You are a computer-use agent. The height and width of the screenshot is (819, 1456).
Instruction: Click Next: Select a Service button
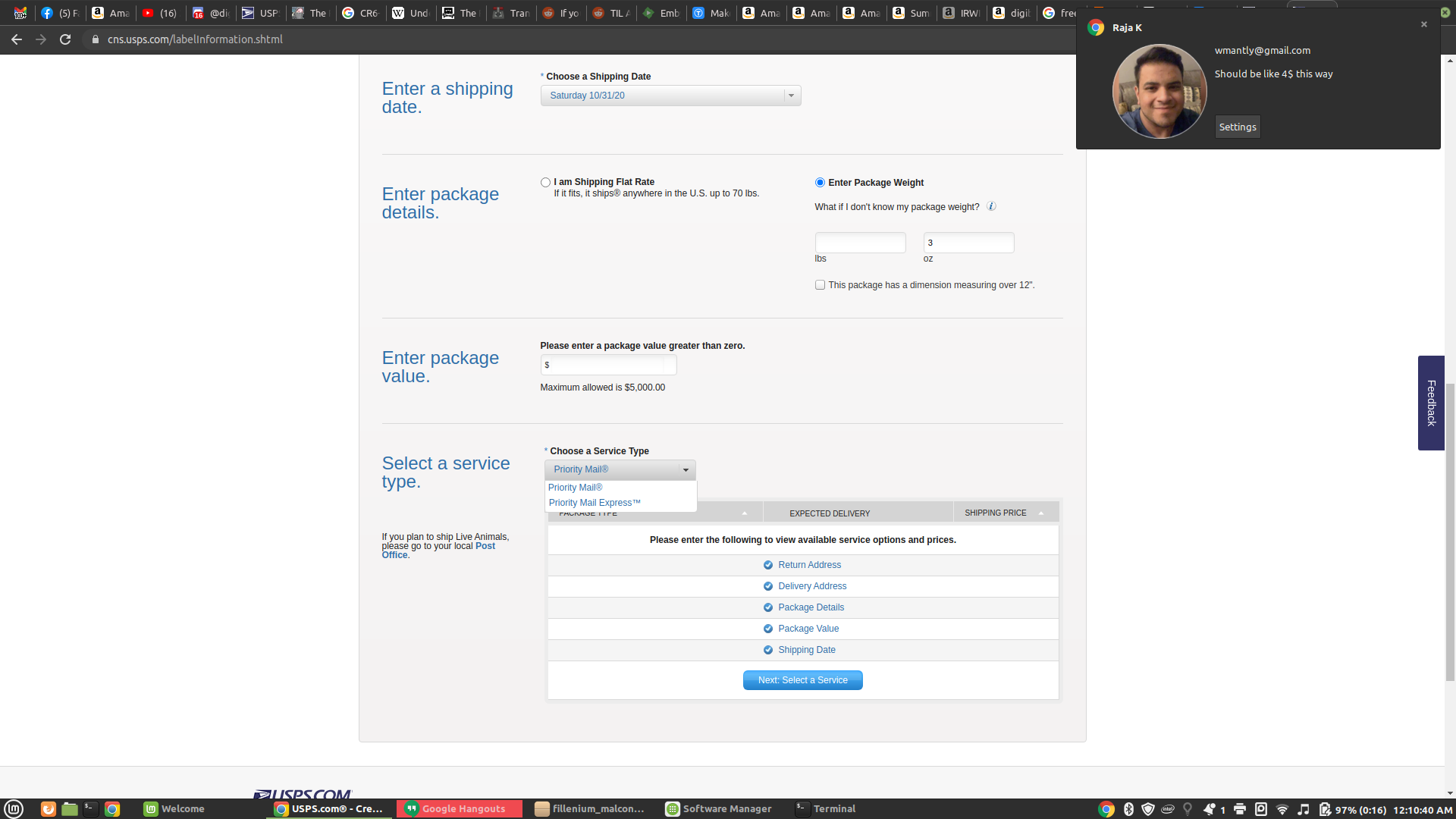802,680
